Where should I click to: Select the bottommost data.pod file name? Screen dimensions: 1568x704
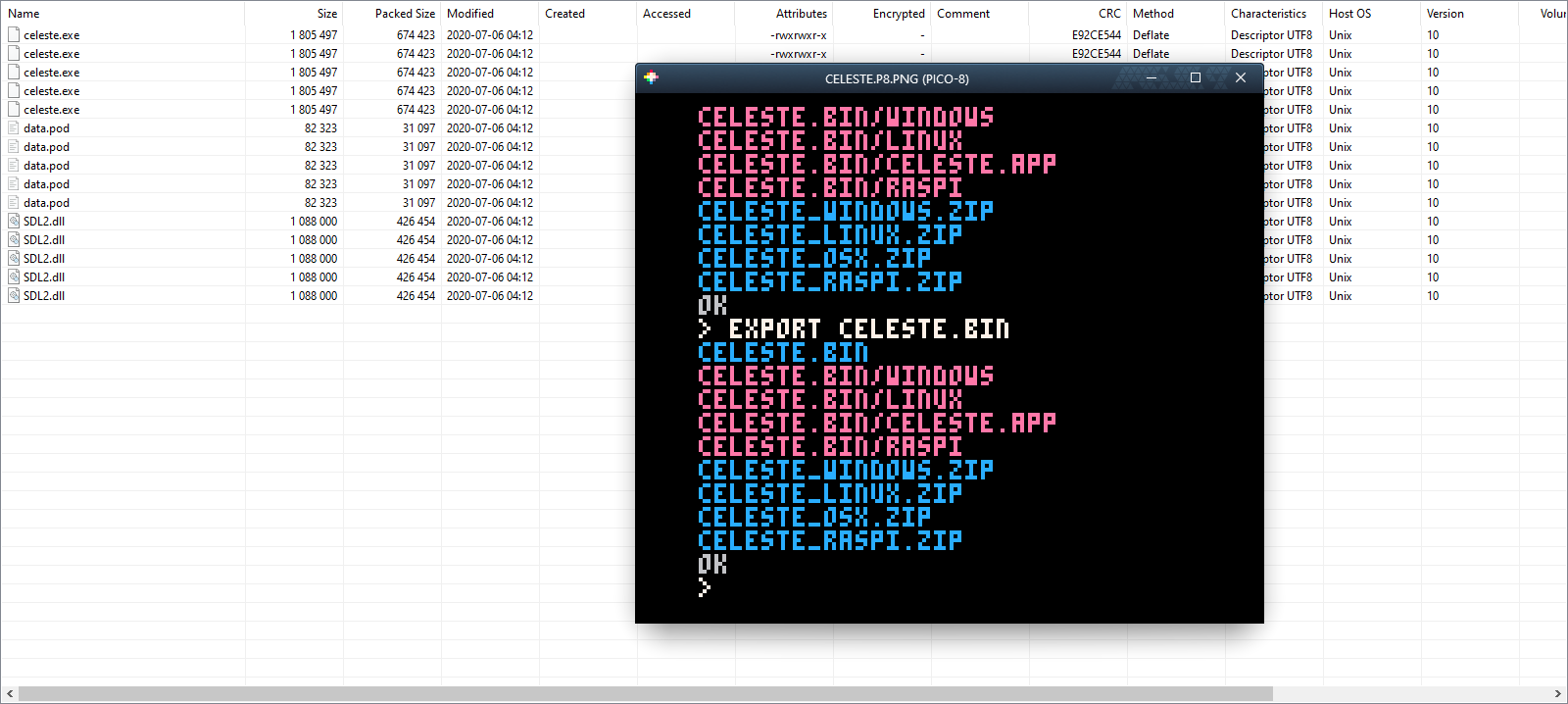point(47,203)
